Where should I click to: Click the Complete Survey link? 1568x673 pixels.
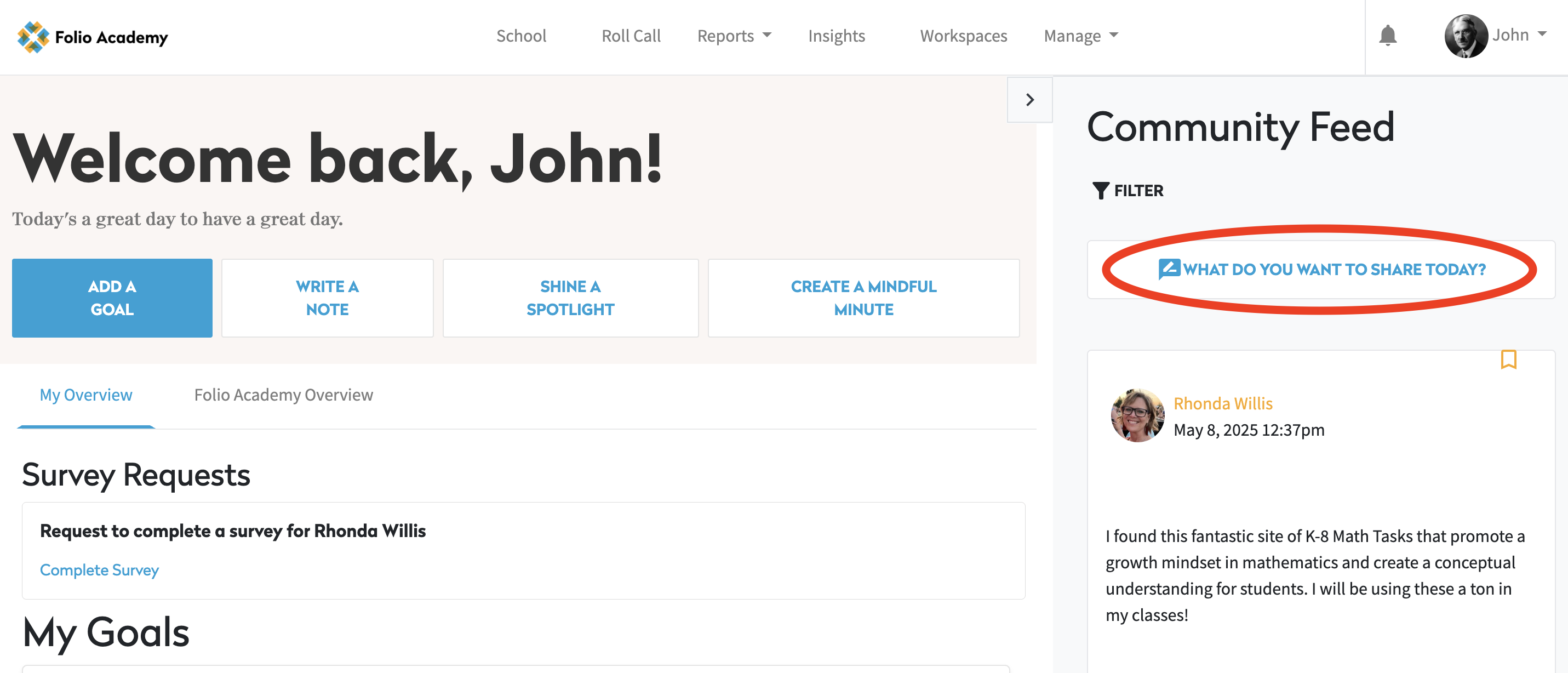(x=99, y=569)
